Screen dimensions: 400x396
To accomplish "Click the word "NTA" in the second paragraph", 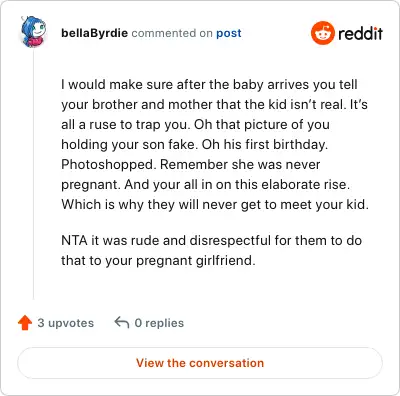I will 74,241.
